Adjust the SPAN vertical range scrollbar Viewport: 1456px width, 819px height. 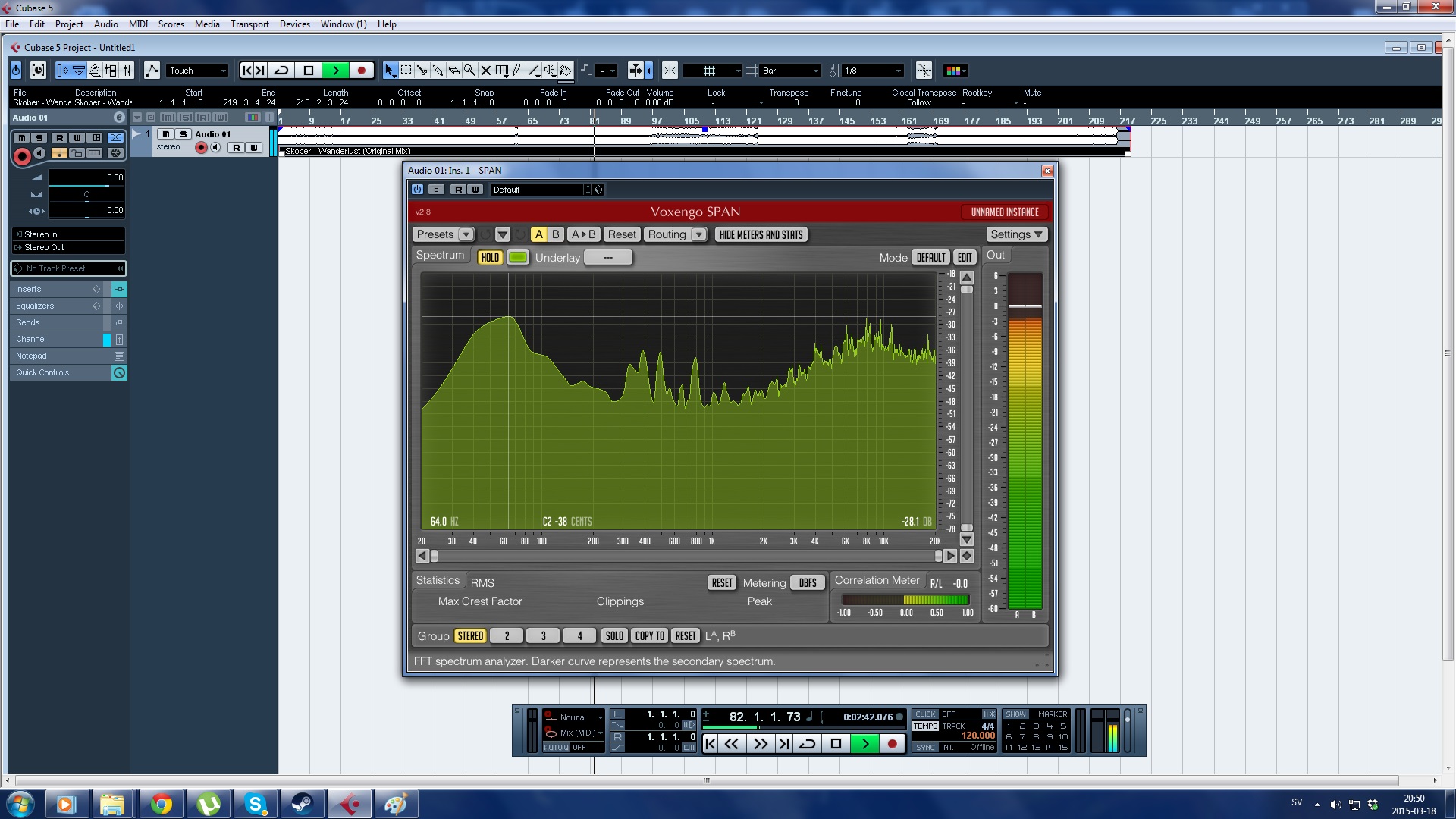967,408
